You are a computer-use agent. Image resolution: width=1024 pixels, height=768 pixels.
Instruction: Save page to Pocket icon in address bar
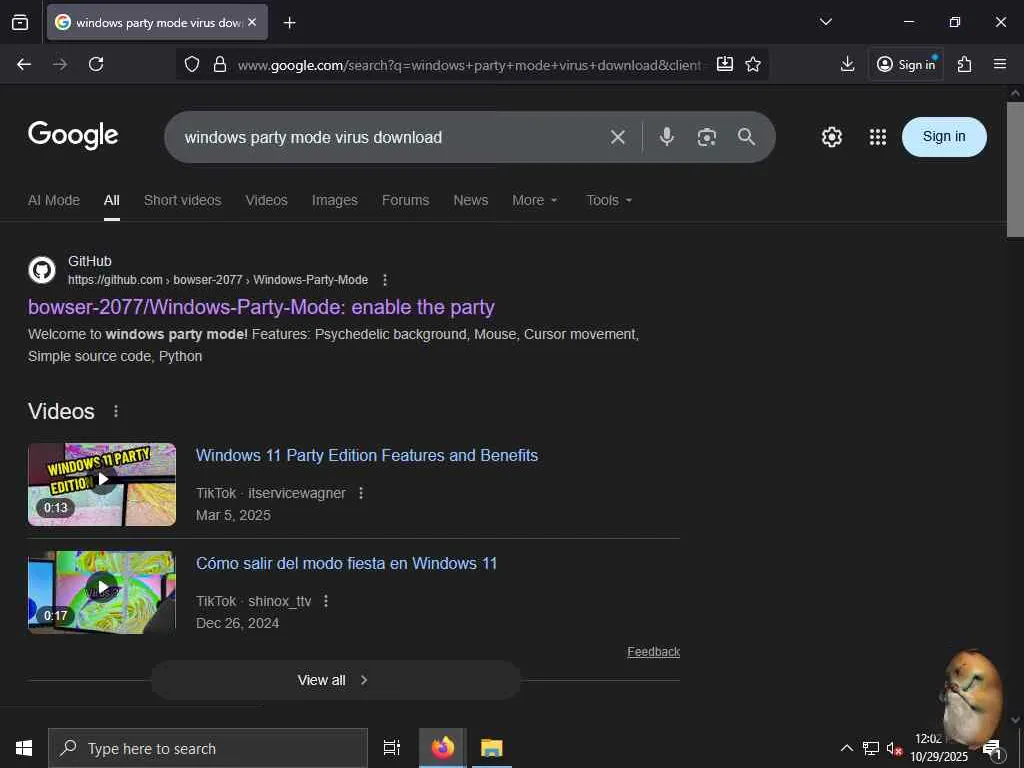click(725, 64)
